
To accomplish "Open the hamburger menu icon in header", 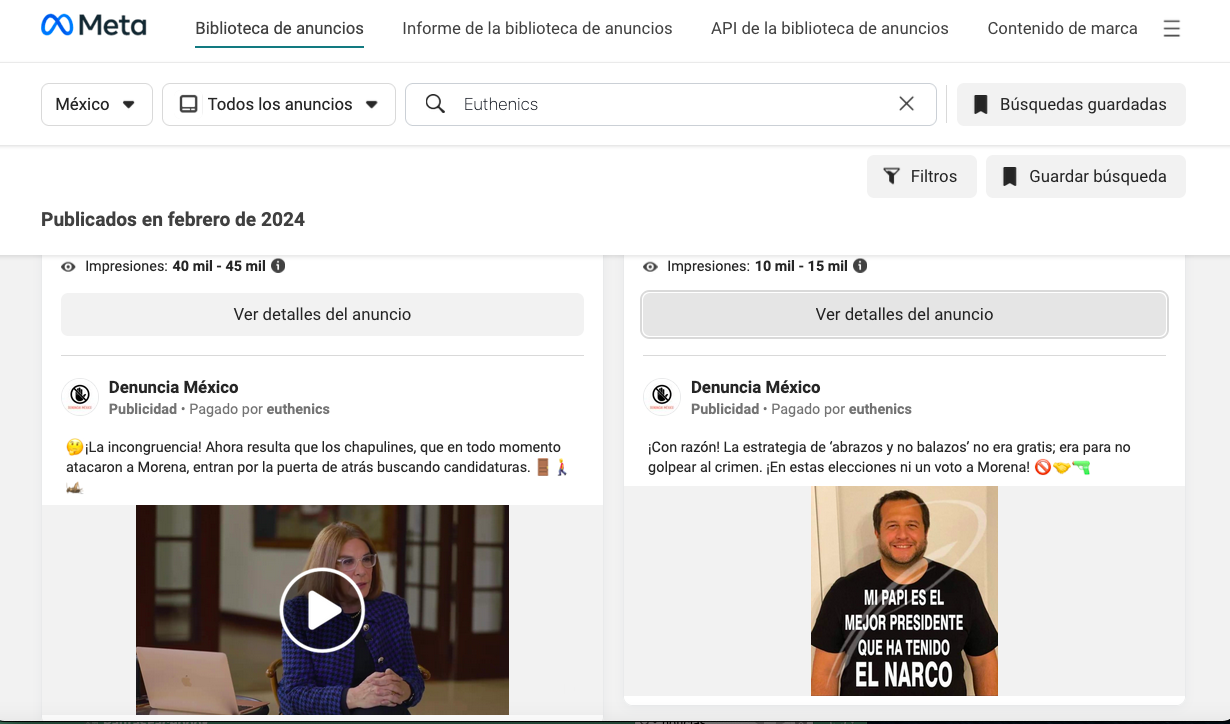I will click(x=1172, y=29).
